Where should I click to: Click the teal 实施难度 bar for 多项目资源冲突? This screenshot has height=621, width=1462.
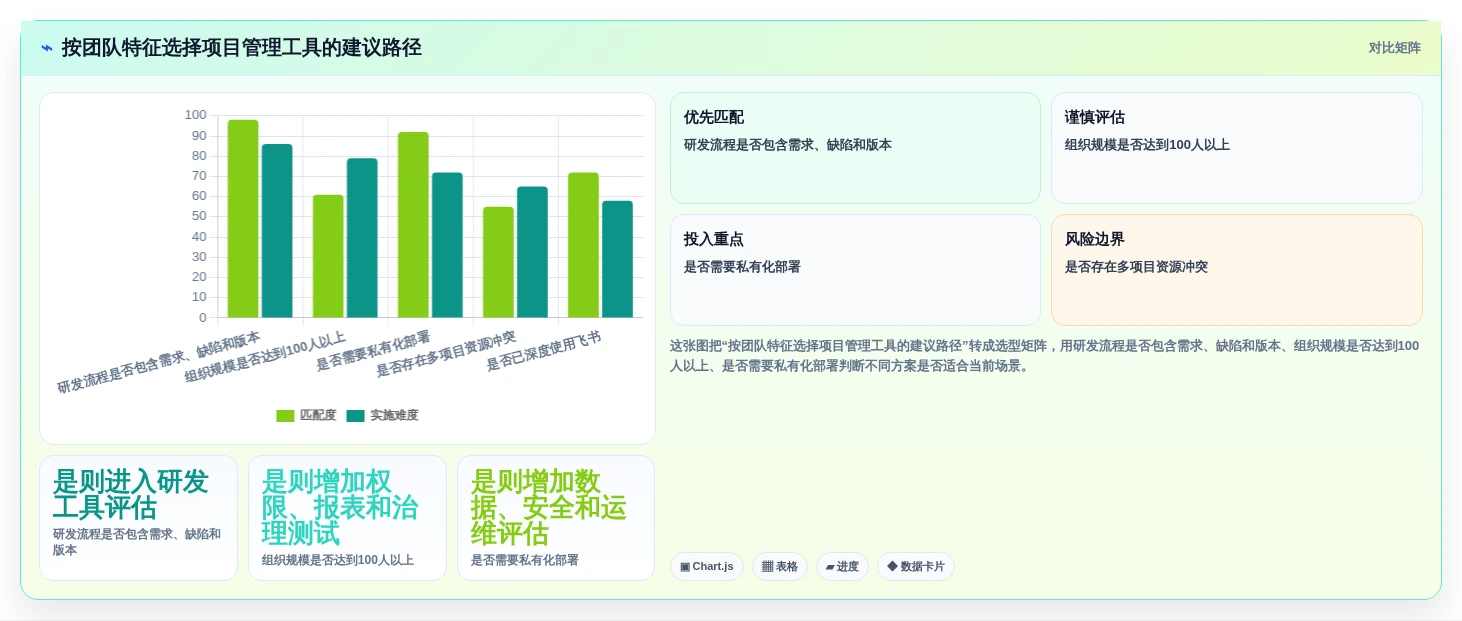pyautogui.click(x=532, y=252)
